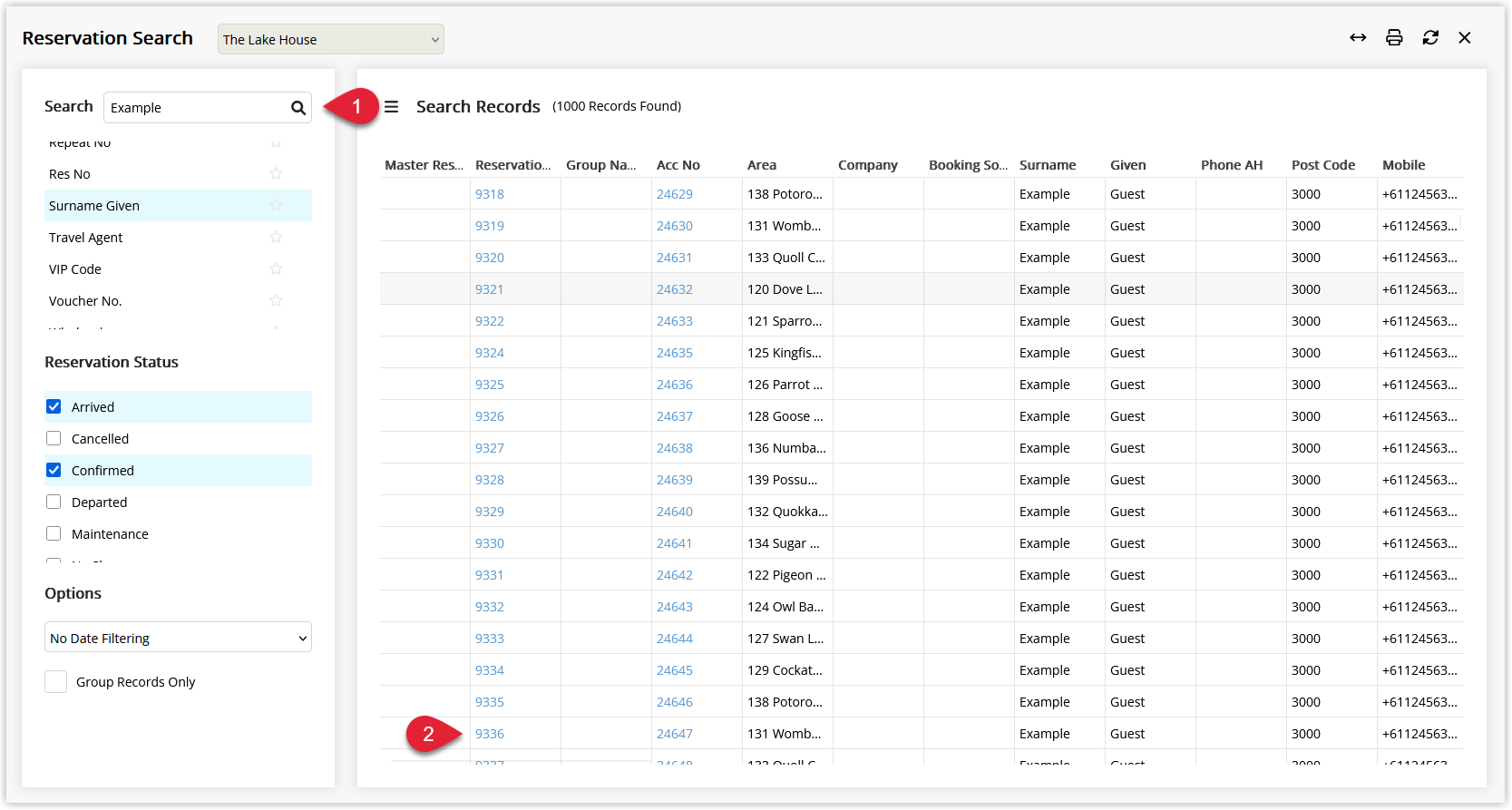Viewport: 1512px width, 810px height.
Task: Select VIP Code search type
Action: (178, 269)
